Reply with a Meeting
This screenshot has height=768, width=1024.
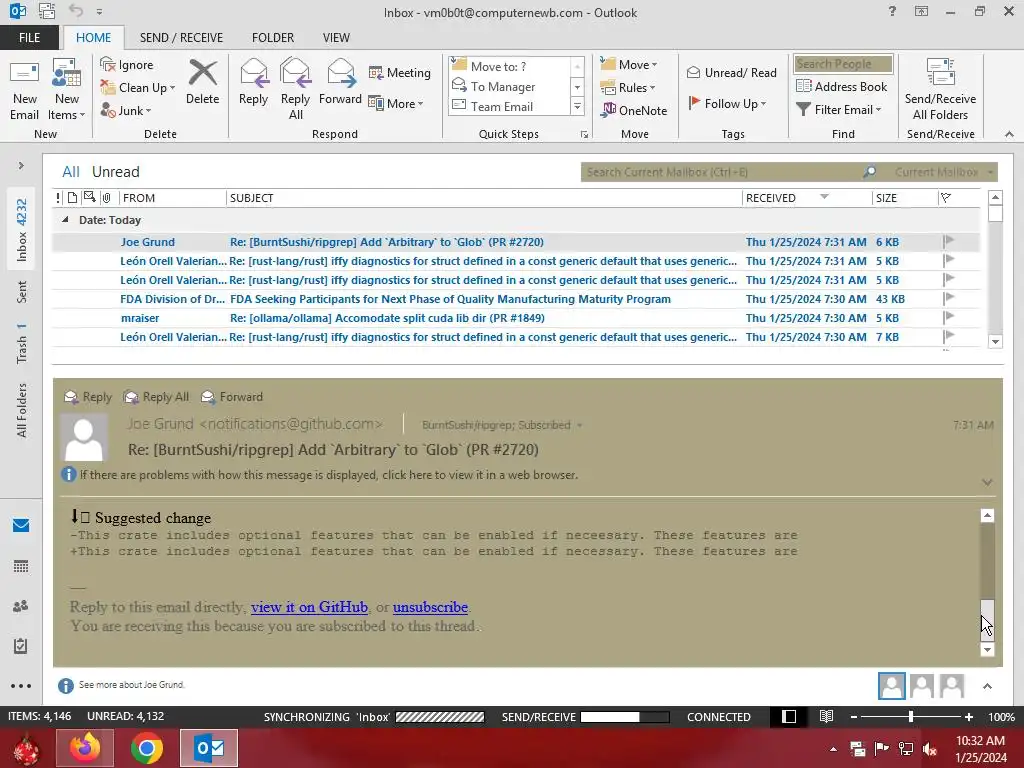click(400, 72)
